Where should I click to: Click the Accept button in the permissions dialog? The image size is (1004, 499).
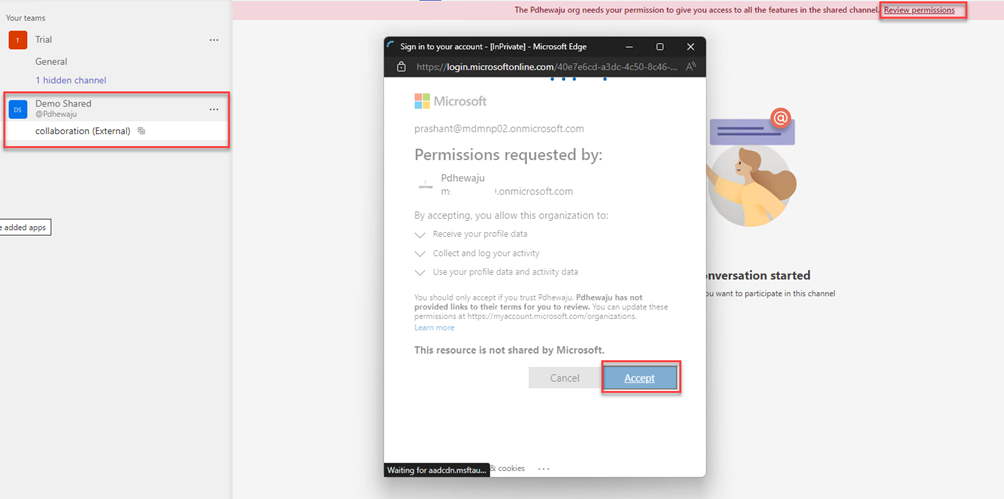[640, 378]
